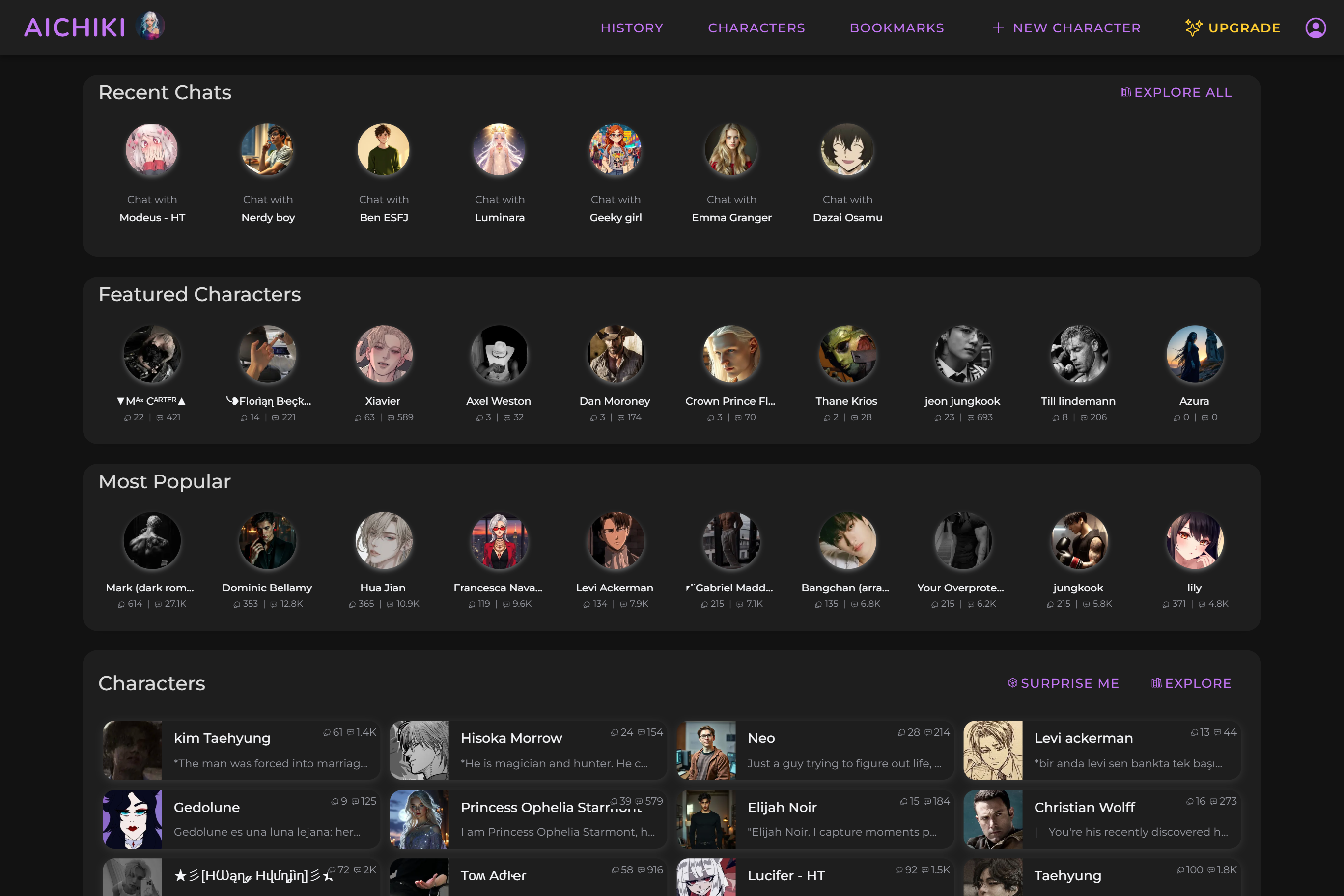Click the user account icon in the top-right corner
This screenshot has width=1344, height=896.
[x=1316, y=28]
